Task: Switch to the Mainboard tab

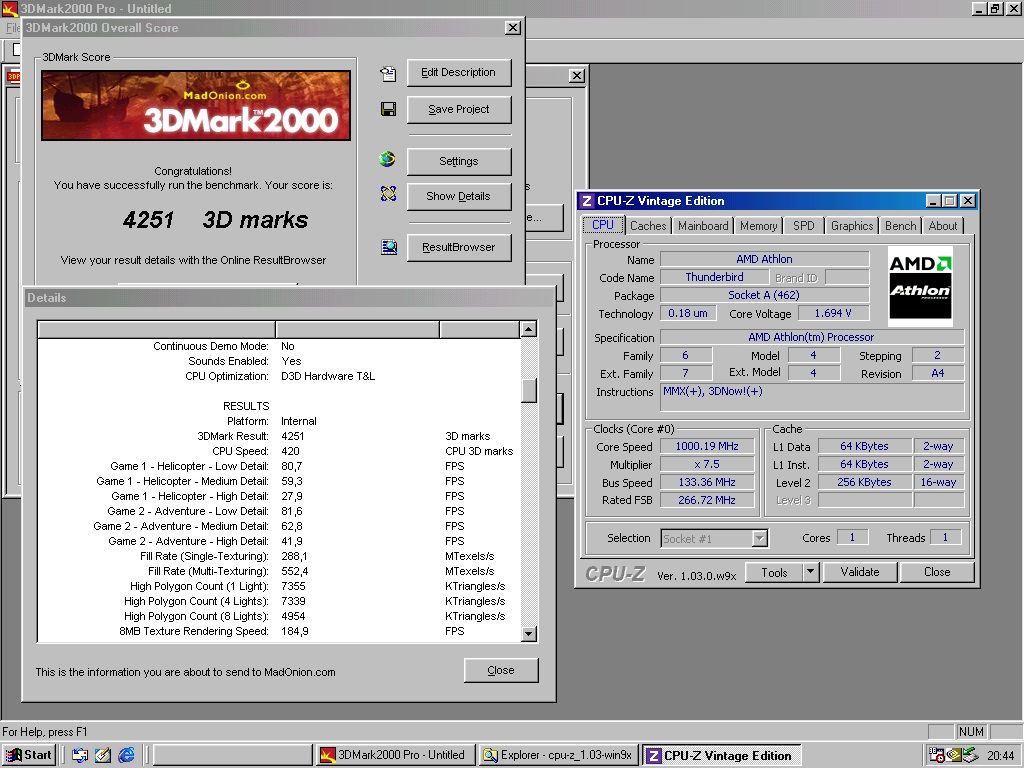Action: tap(703, 226)
